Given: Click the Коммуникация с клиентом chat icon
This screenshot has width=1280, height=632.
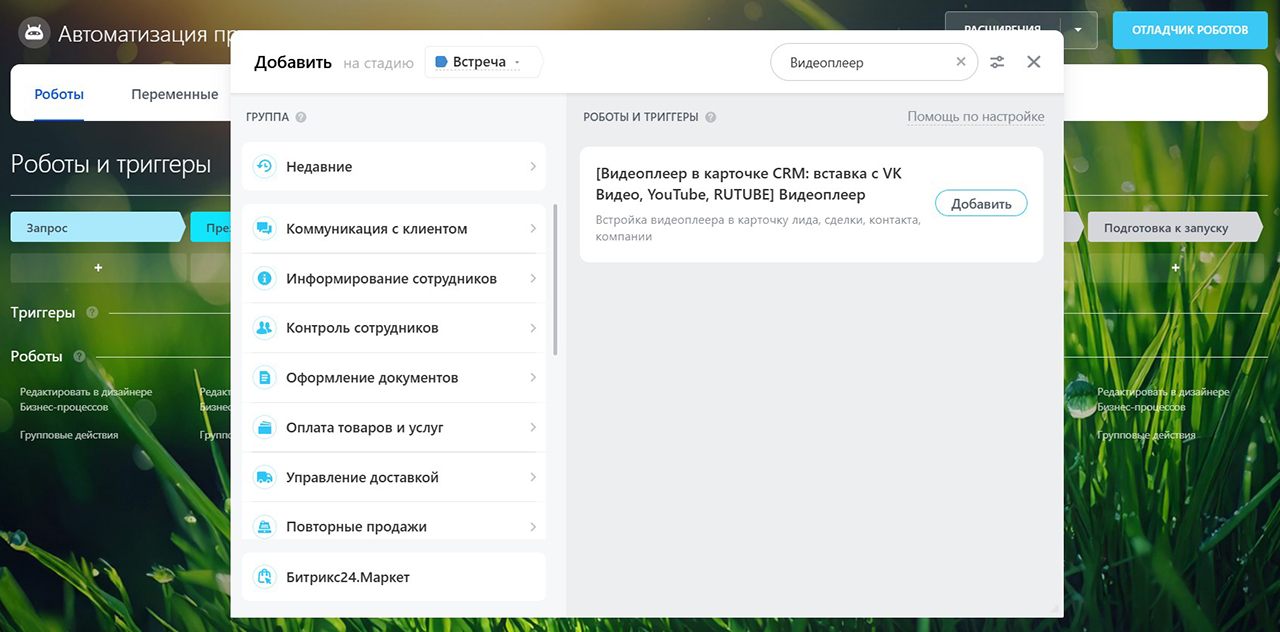Looking at the screenshot, I should point(265,229).
